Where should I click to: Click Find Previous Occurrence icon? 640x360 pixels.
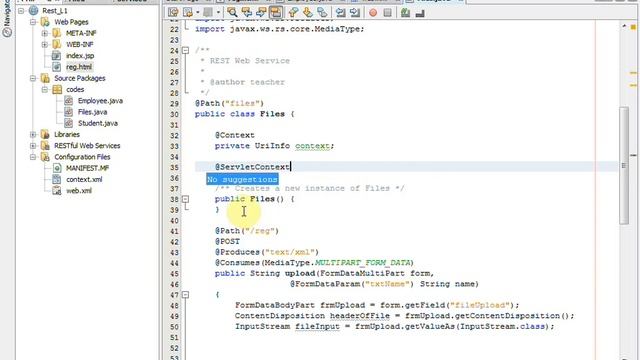[x=247, y=13]
